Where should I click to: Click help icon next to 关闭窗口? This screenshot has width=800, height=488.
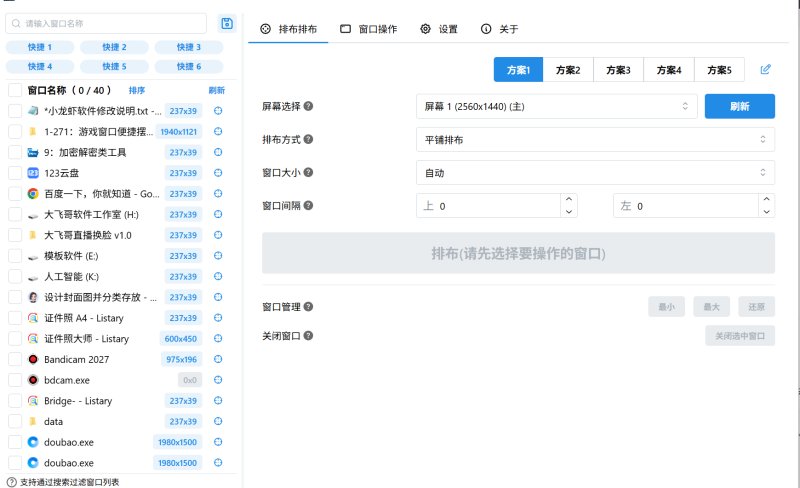[308, 336]
